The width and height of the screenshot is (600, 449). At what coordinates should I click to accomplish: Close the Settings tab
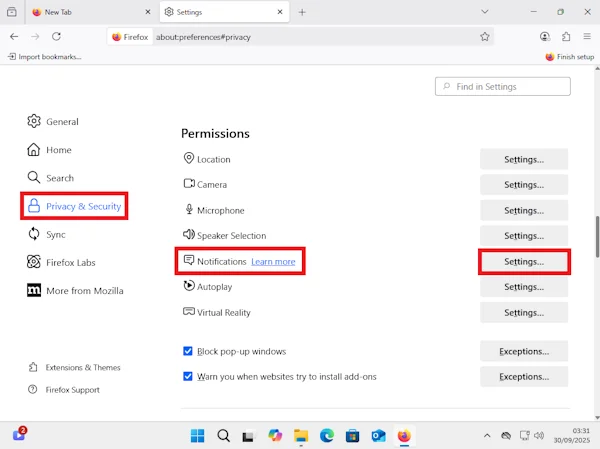pos(280,12)
